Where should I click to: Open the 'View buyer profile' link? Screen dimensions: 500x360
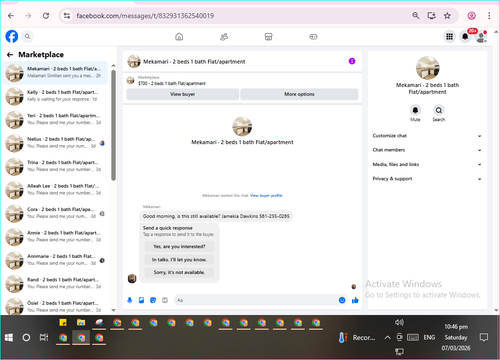pyautogui.click(x=266, y=196)
